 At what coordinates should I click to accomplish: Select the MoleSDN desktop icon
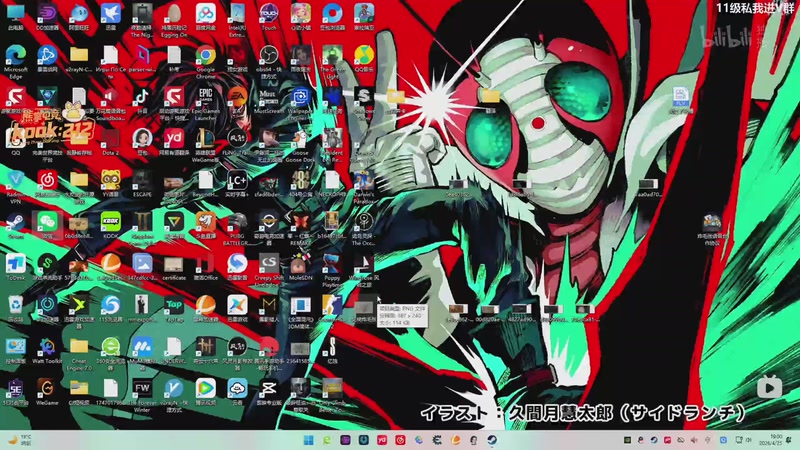coord(301,264)
